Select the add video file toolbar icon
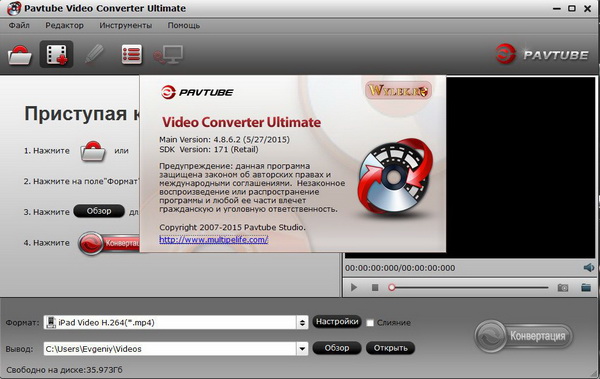 56,54
